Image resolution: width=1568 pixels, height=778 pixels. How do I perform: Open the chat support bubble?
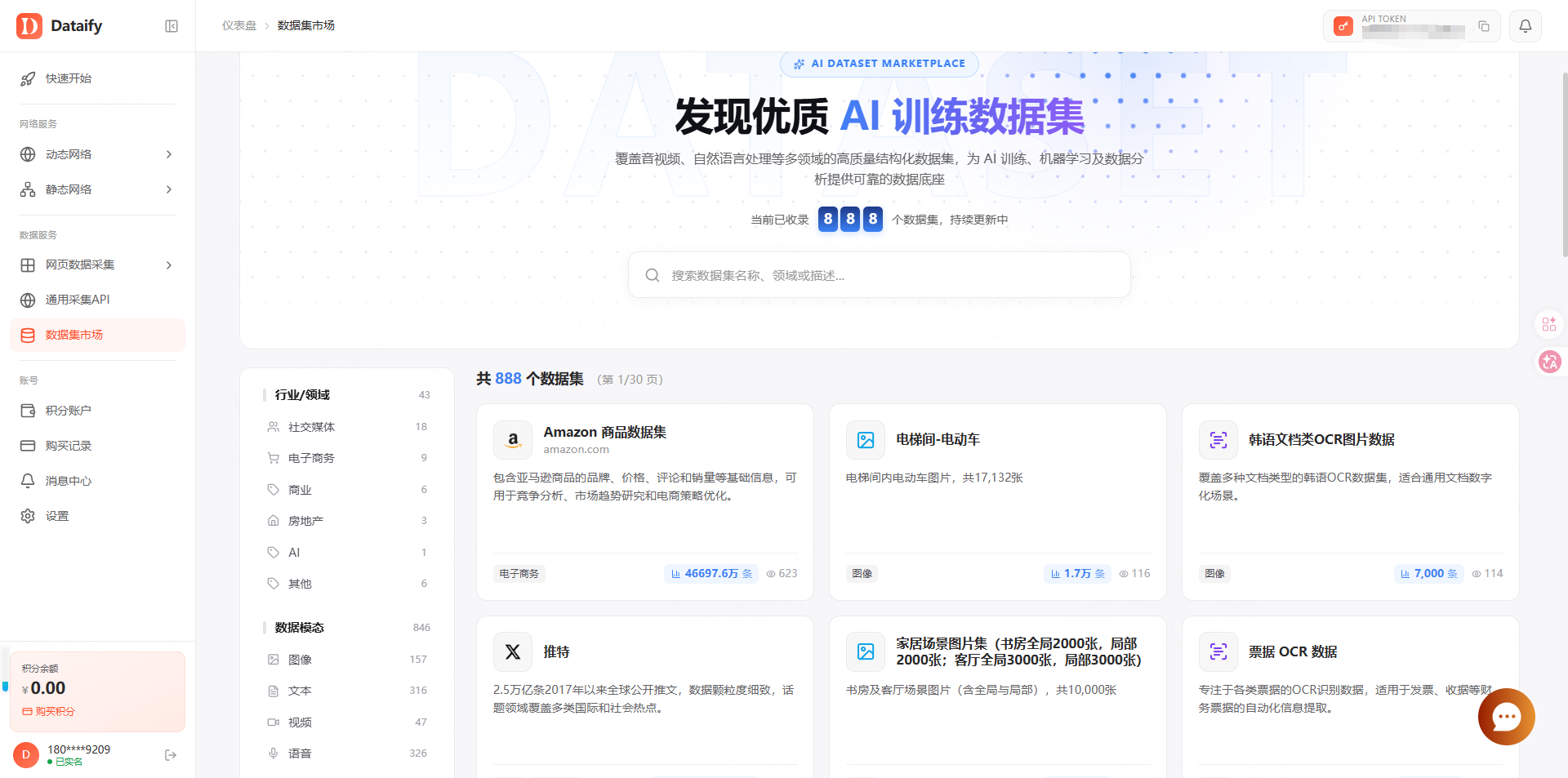click(1506, 717)
